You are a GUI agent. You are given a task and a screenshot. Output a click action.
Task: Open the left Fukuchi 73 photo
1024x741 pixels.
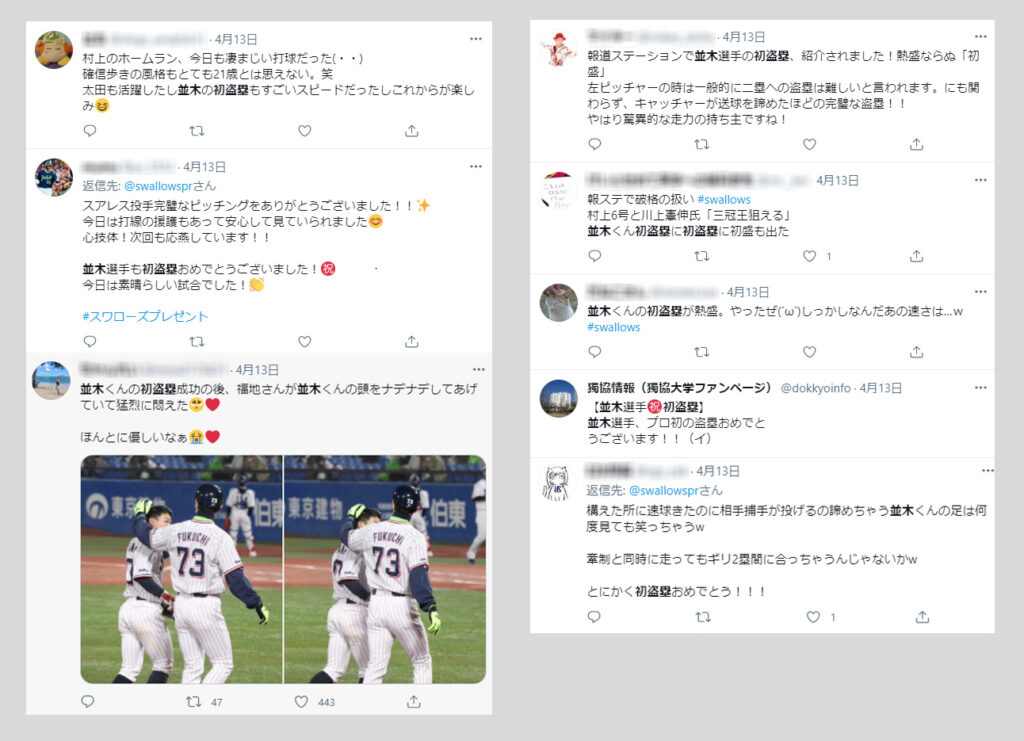click(181, 569)
